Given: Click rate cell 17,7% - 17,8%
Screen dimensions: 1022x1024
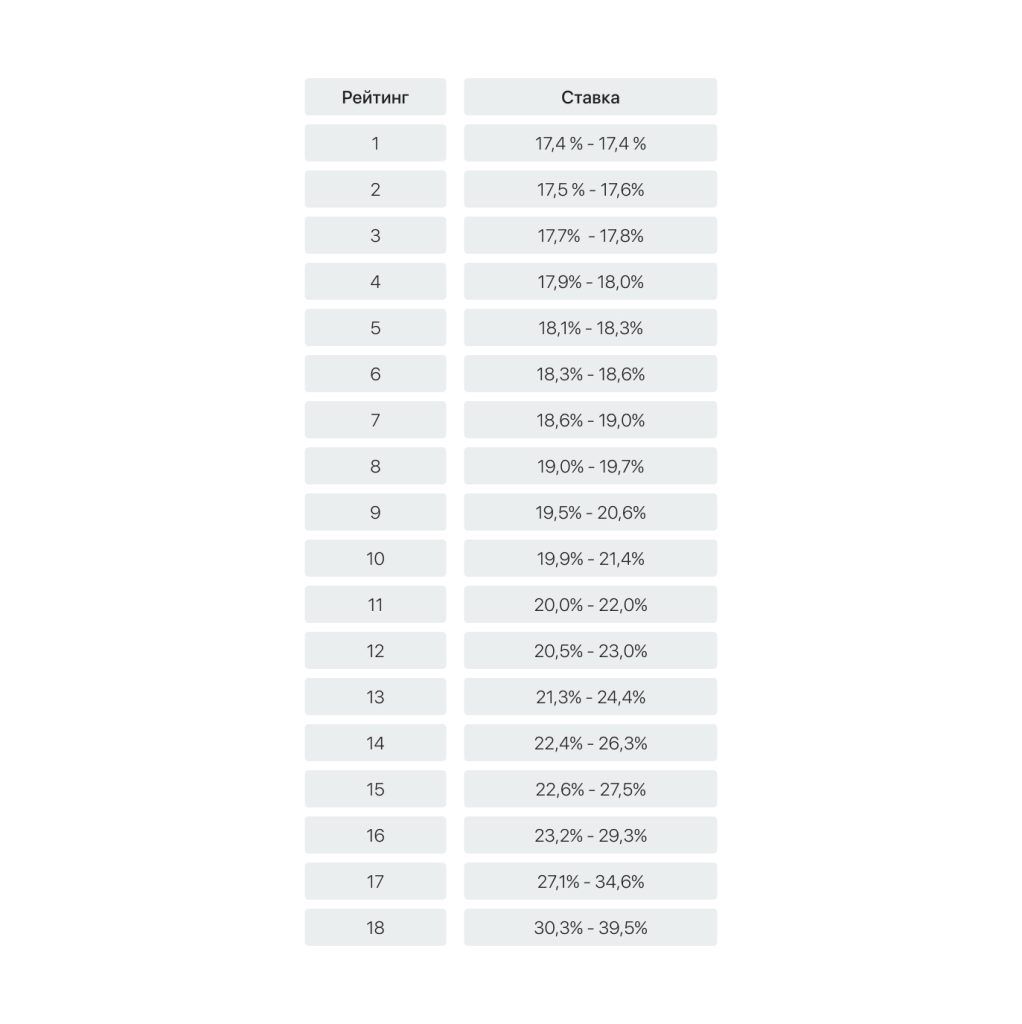Looking at the screenshot, I should point(590,236).
